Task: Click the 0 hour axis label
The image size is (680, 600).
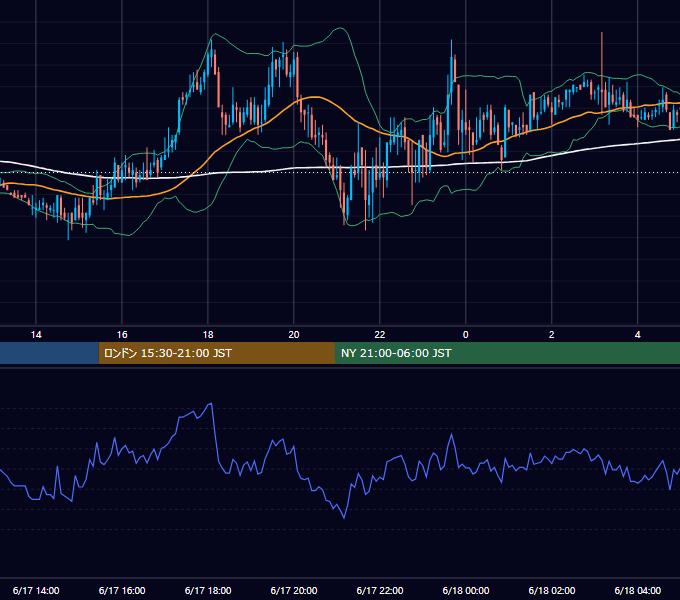Action: tap(465, 335)
